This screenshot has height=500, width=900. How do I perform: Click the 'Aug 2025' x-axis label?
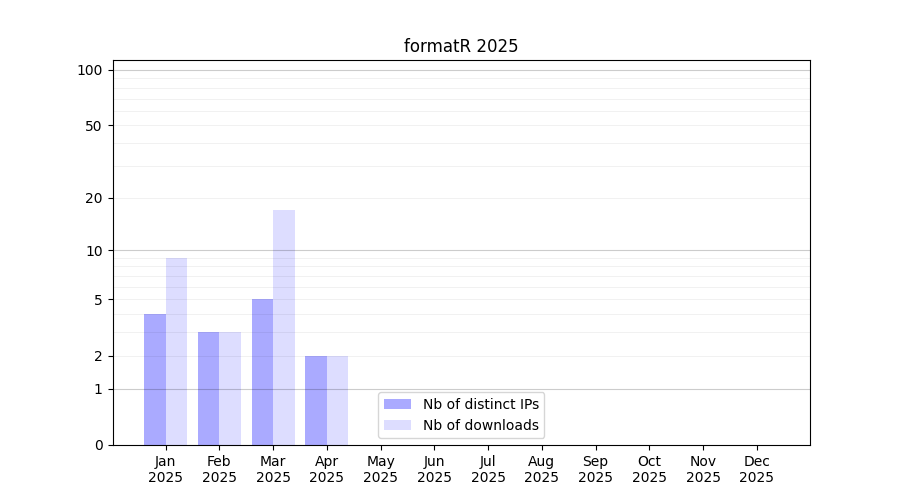point(541,469)
